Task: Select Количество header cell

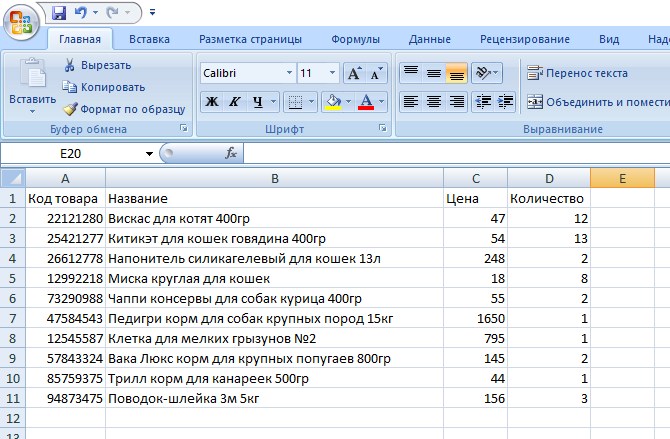Action: (x=549, y=198)
